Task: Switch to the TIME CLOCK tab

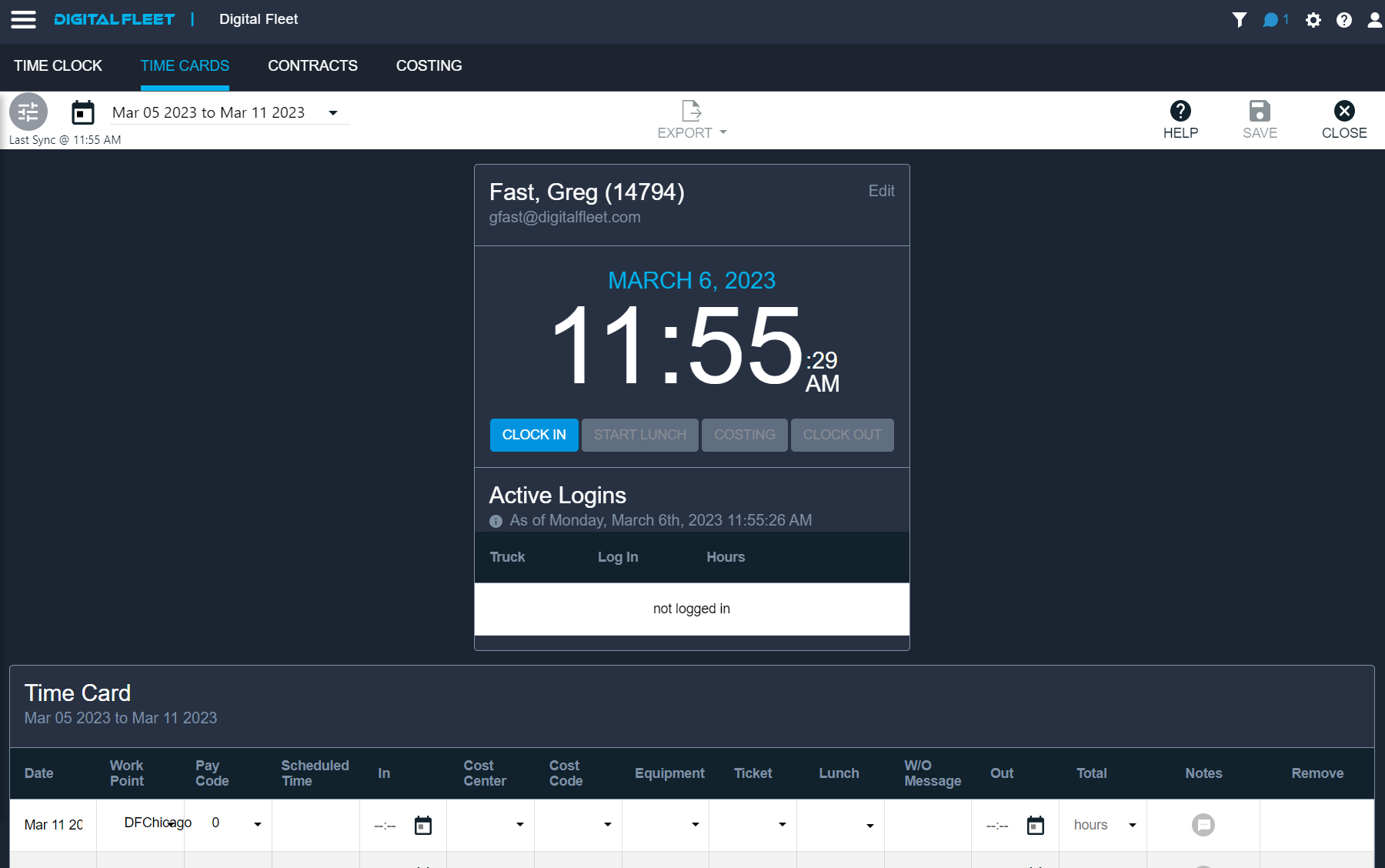Action: (58, 66)
